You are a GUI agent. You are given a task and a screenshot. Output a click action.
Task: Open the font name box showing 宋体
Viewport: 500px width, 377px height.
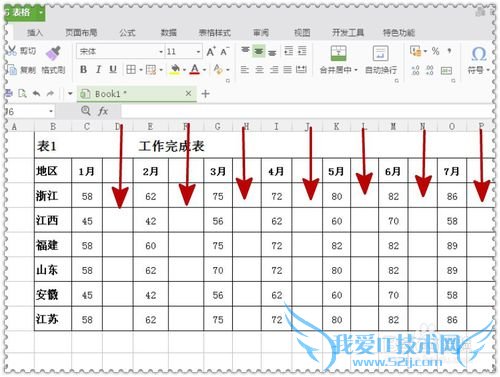coord(120,52)
